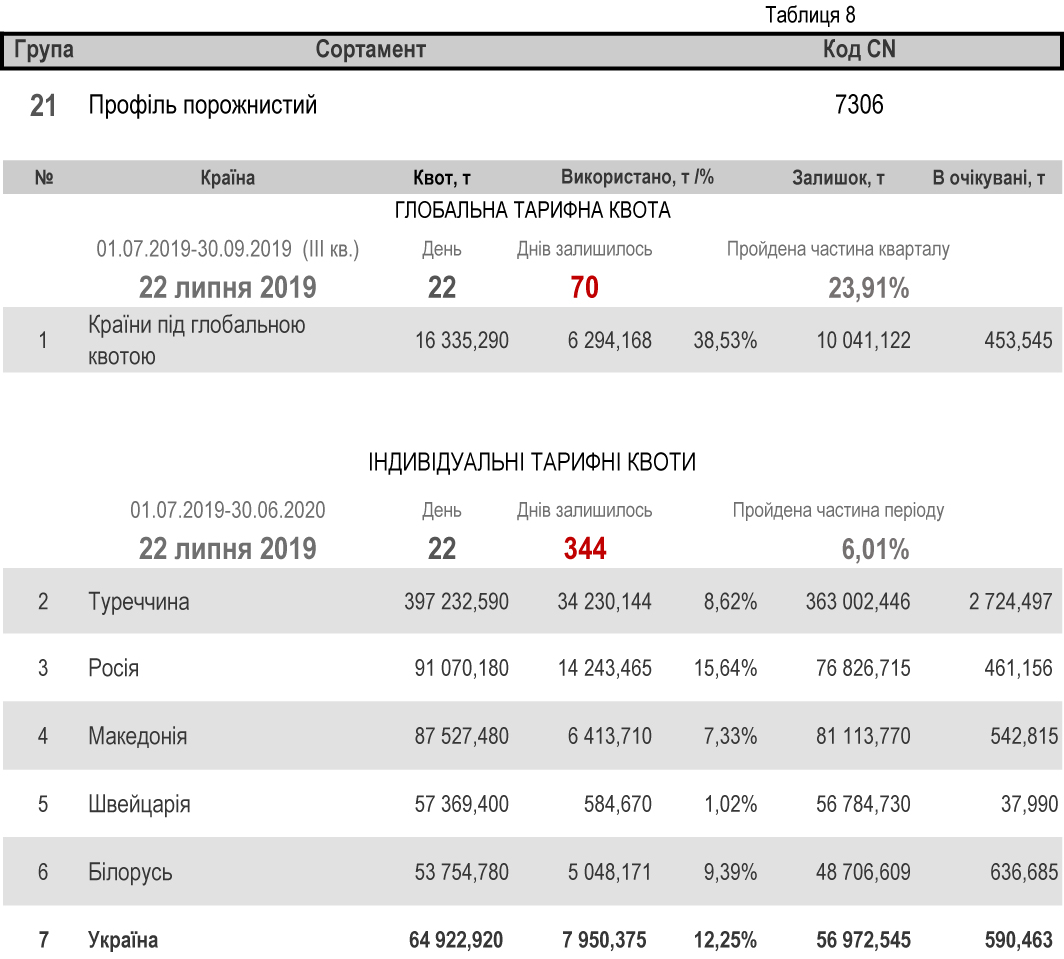The image size is (1064, 959).
Task: Select the "Країни під глобальною квотою" row
Action: [x=196, y=340]
